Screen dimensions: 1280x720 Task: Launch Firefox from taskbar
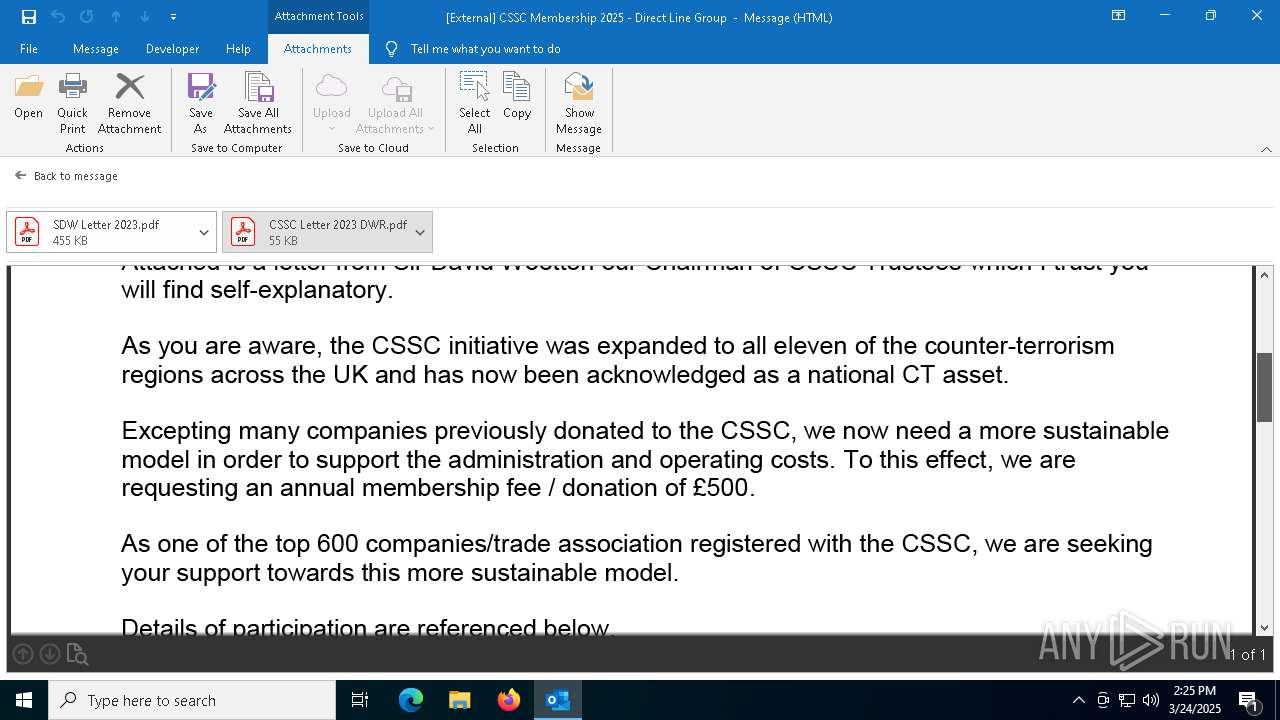[x=509, y=700]
